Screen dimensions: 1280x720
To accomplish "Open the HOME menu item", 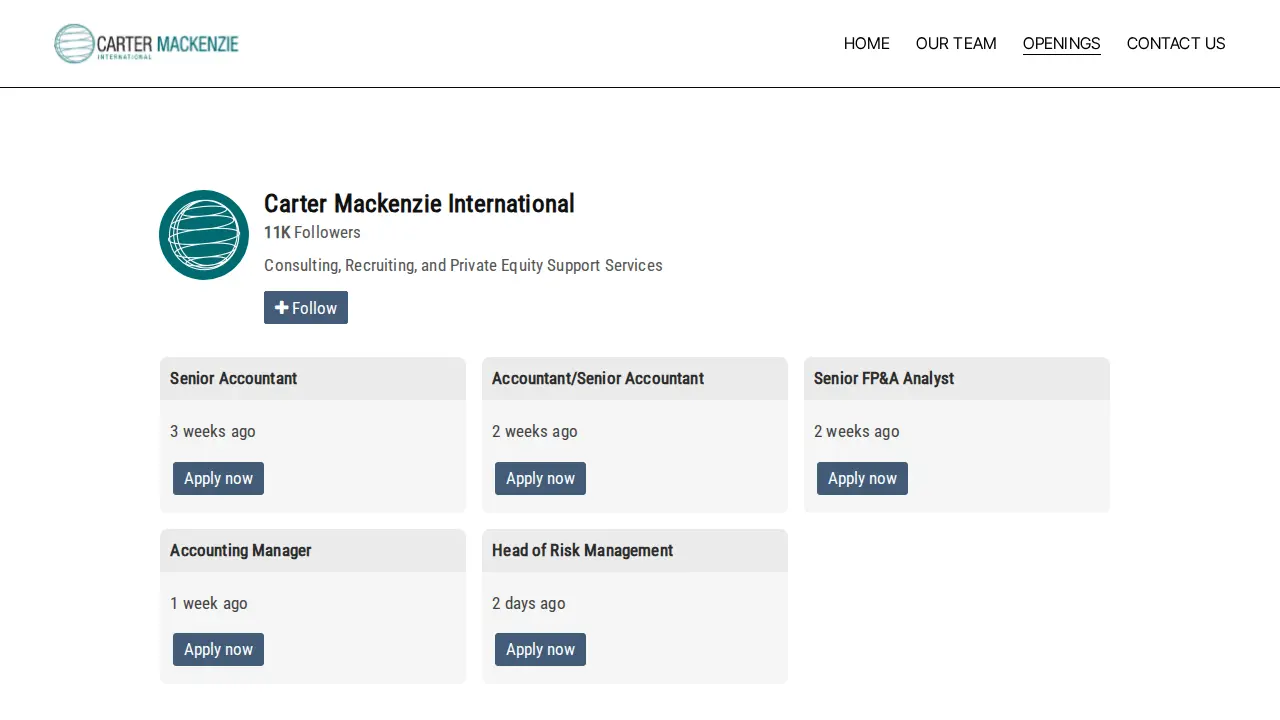I will 866,43.
